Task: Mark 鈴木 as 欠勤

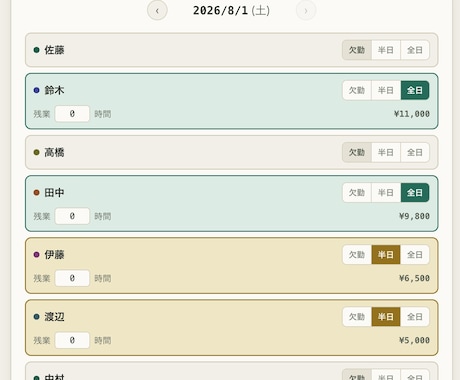Action: (357, 90)
